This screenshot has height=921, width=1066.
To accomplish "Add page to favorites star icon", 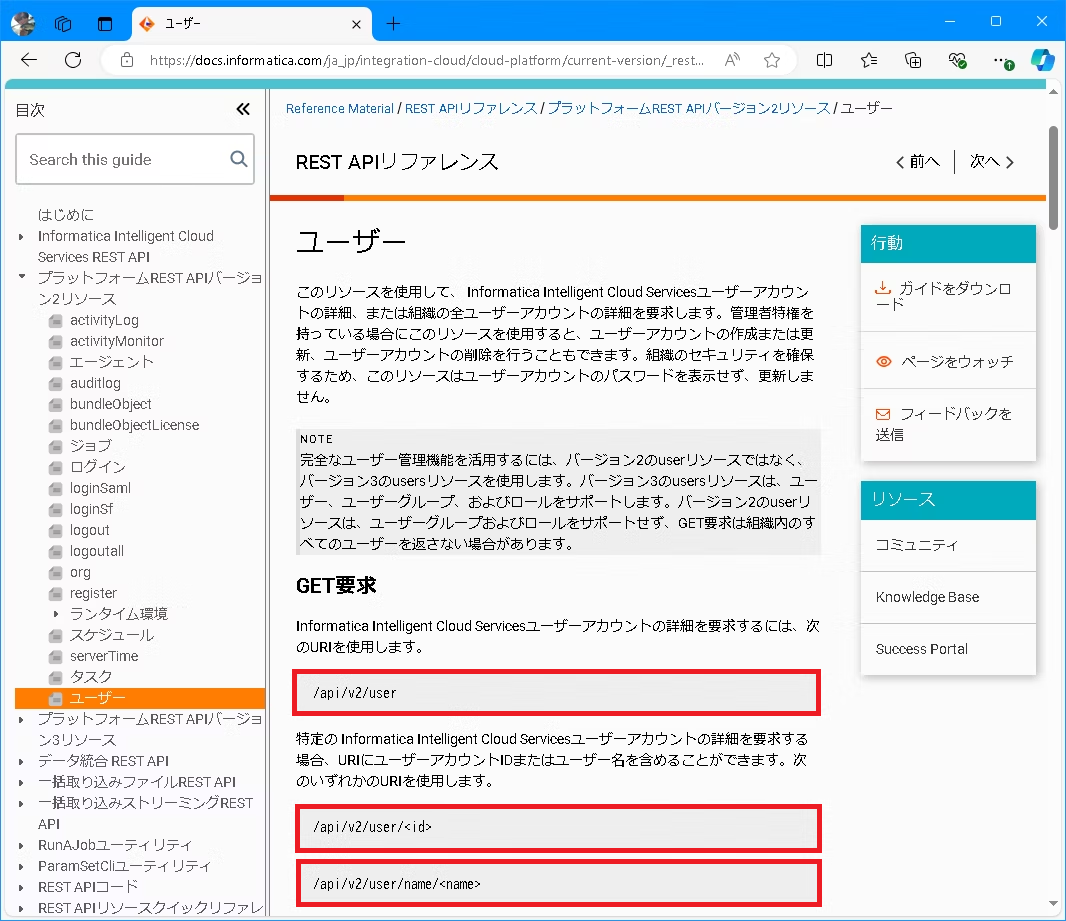I will 772,60.
